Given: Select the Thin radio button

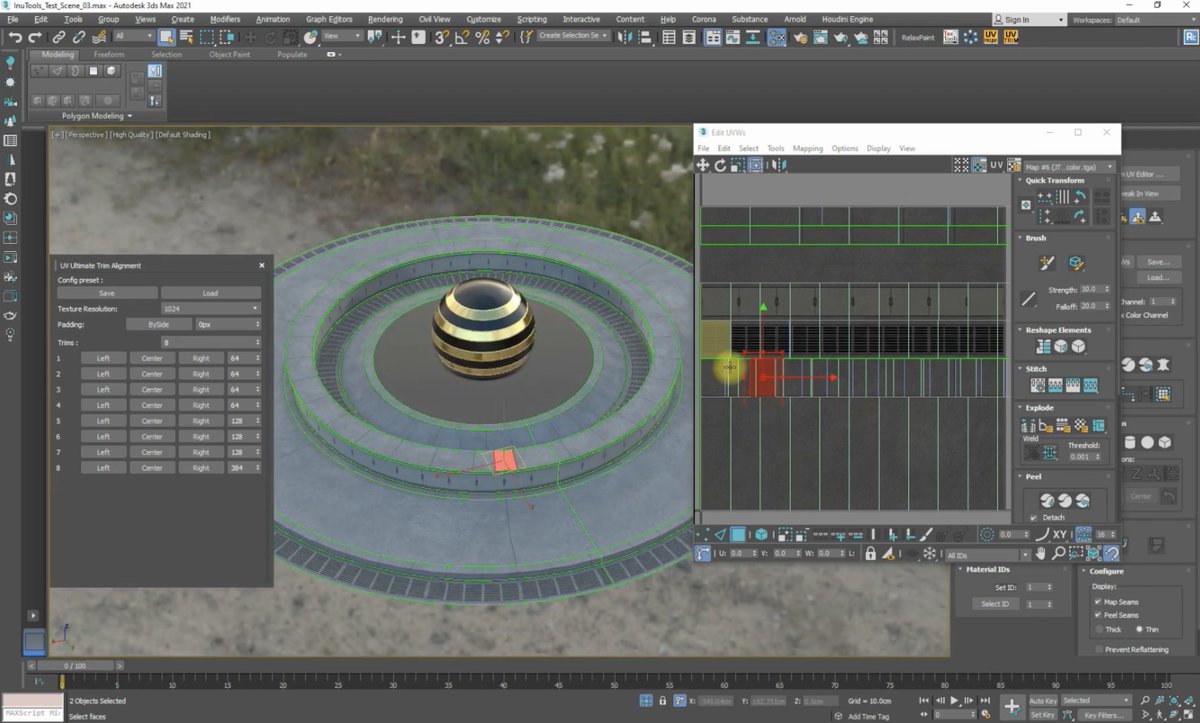Looking at the screenshot, I should tap(1137, 629).
